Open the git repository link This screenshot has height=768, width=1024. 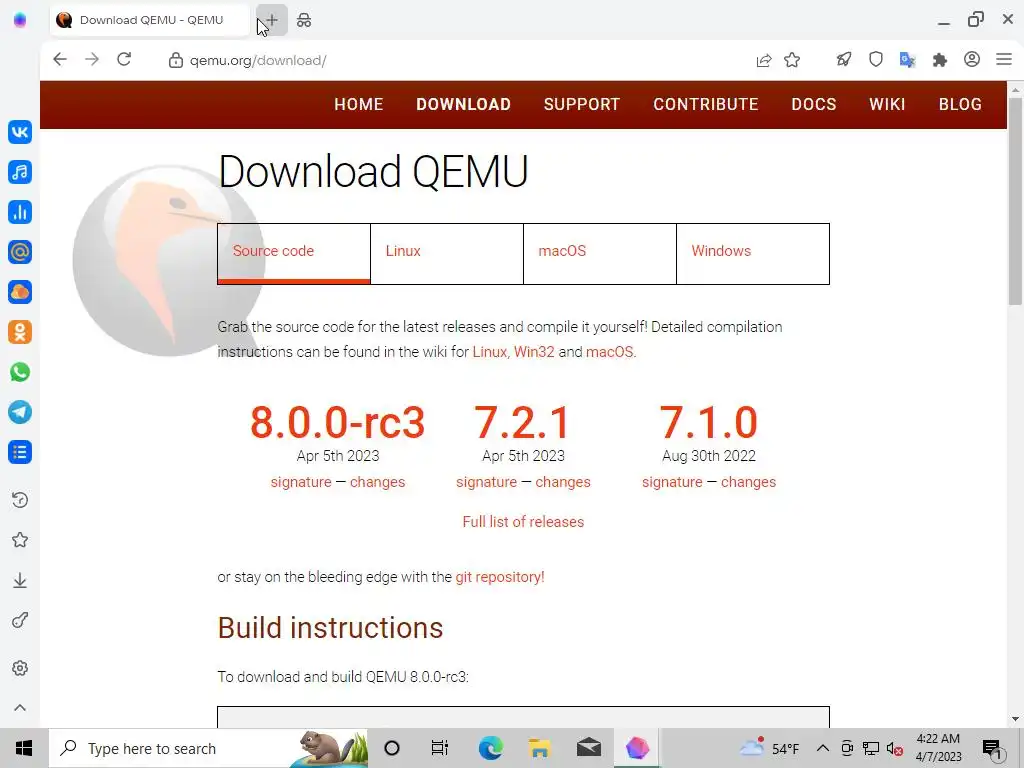500,577
